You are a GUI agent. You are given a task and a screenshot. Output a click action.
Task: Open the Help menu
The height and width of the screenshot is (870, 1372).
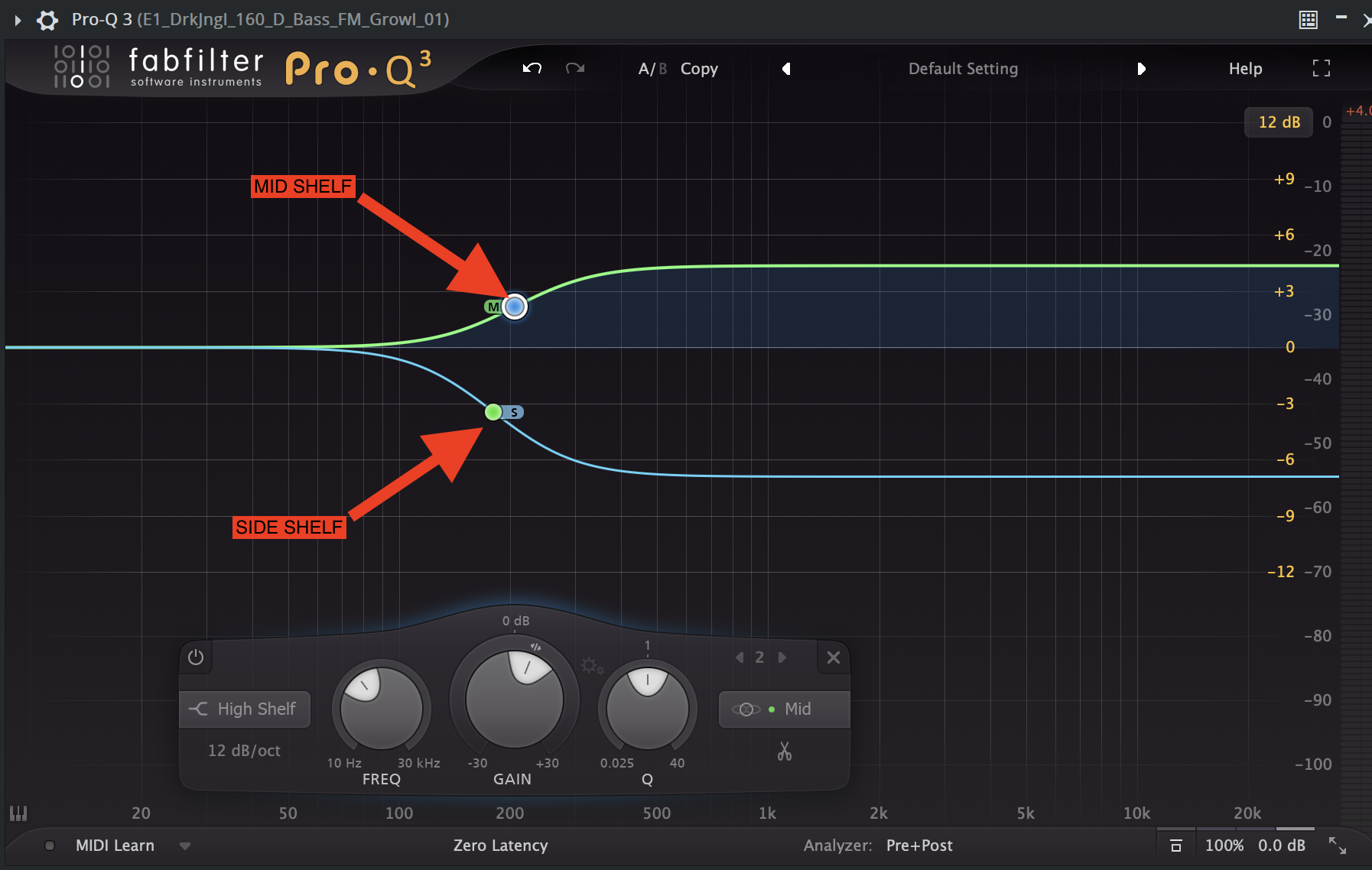pos(1245,69)
